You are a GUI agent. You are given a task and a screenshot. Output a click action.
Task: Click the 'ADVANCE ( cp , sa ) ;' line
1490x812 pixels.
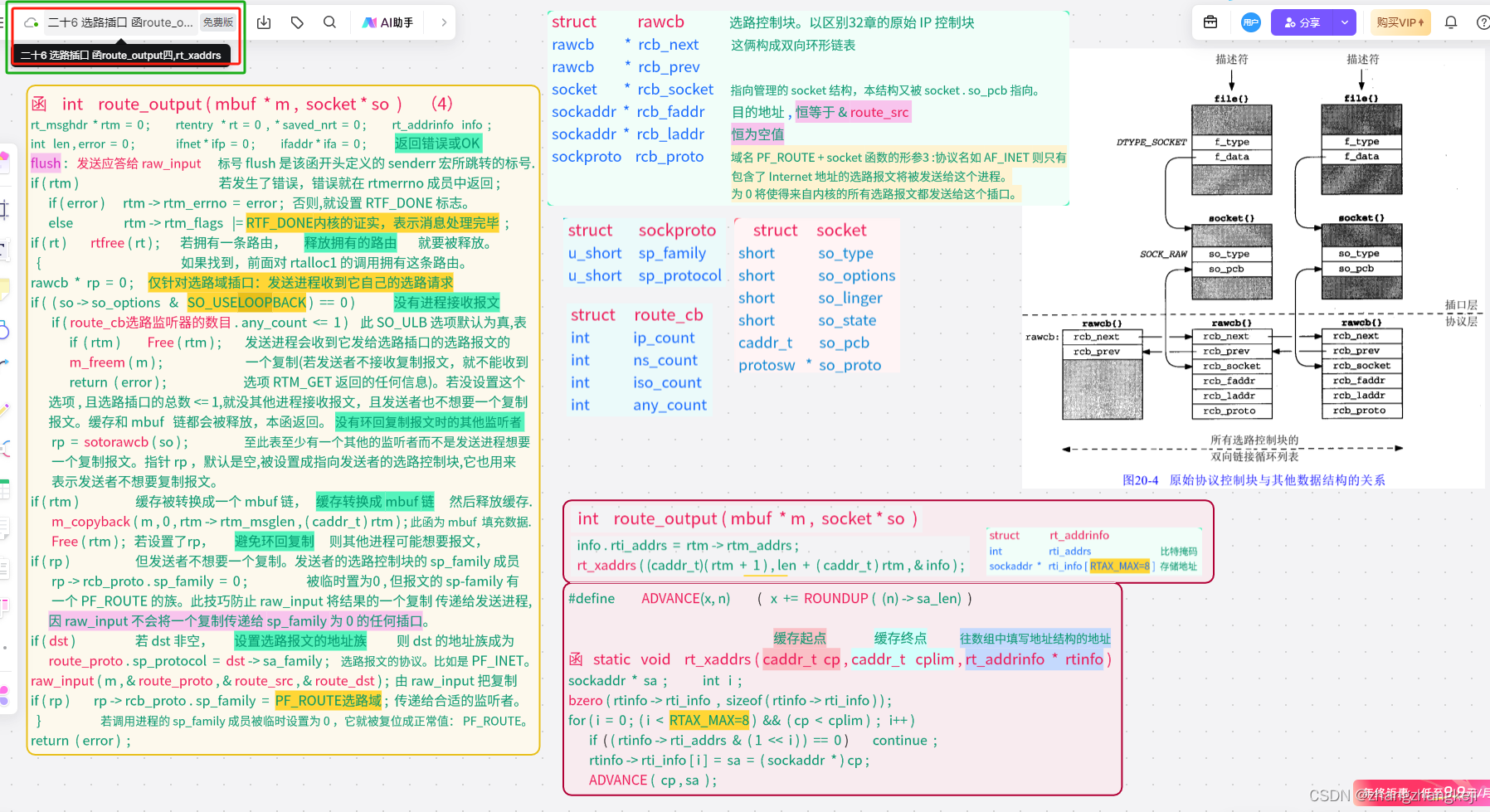point(652,780)
